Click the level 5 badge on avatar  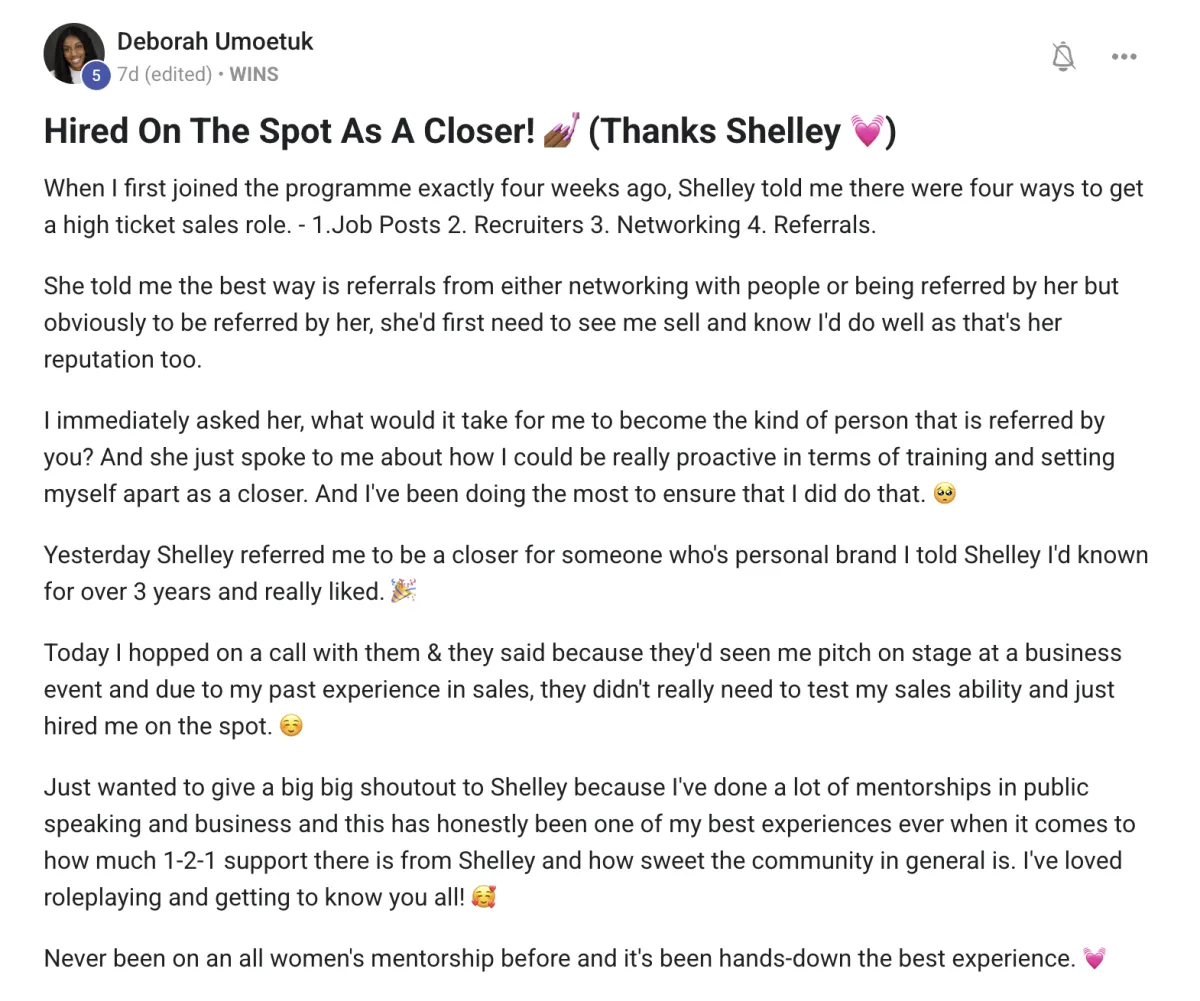point(95,75)
